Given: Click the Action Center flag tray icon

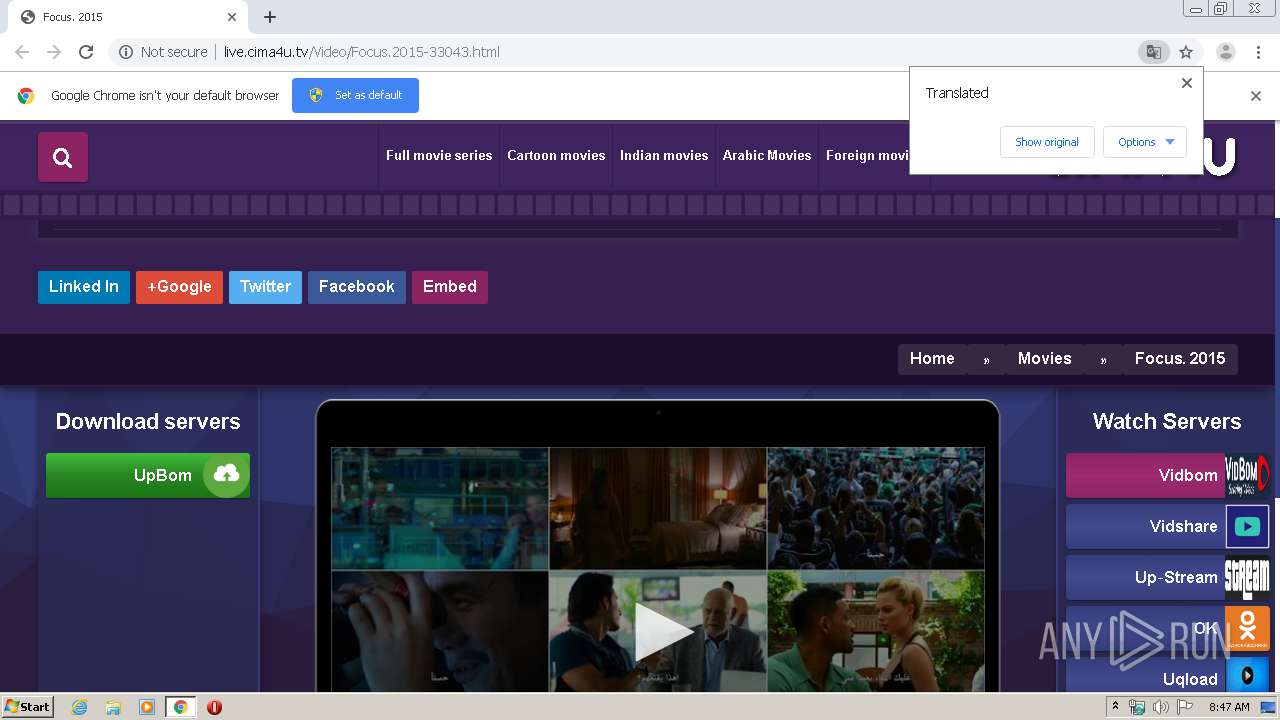Looking at the screenshot, I should [x=1185, y=707].
